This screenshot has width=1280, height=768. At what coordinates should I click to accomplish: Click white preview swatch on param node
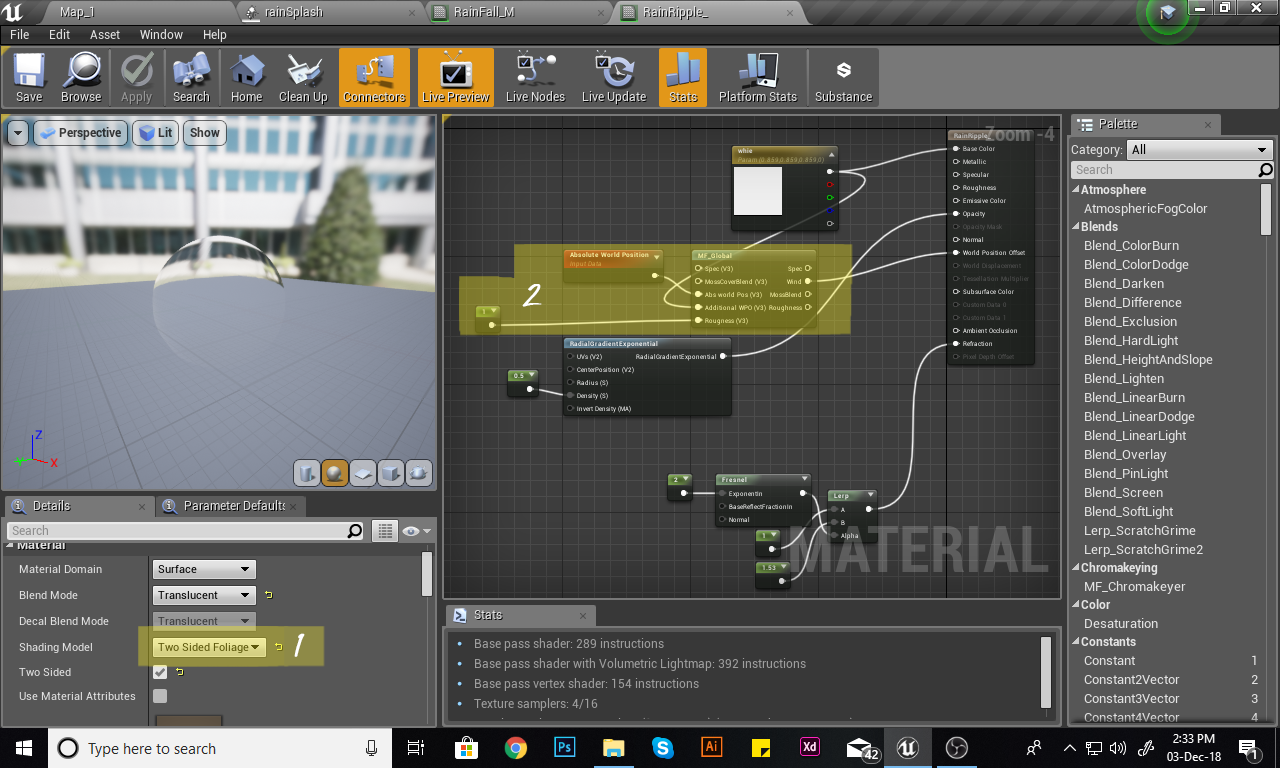[x=757, y=191]
